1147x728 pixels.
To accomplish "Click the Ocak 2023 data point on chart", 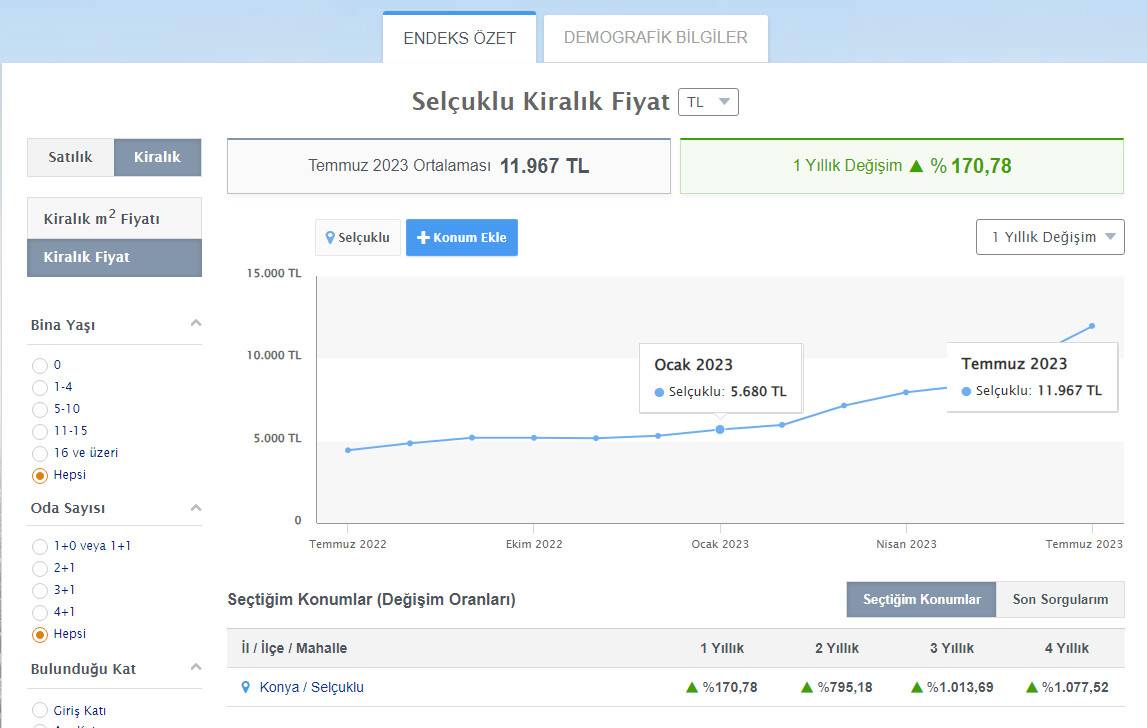I will (x=720, y=429).
